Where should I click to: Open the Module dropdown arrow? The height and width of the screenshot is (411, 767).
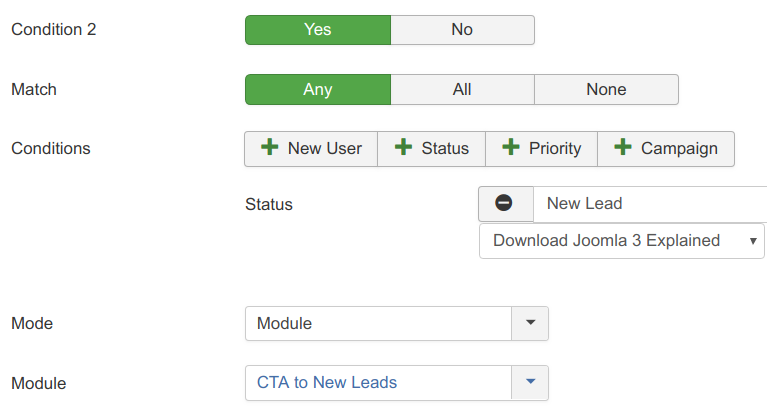[530, 383]
